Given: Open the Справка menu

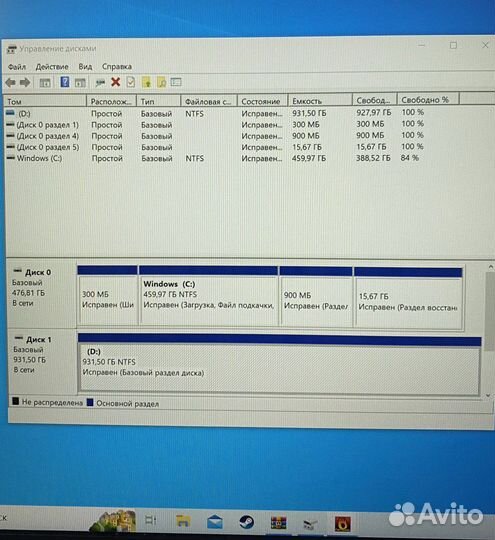Looking at the screenshot, I should pos(117,66).
